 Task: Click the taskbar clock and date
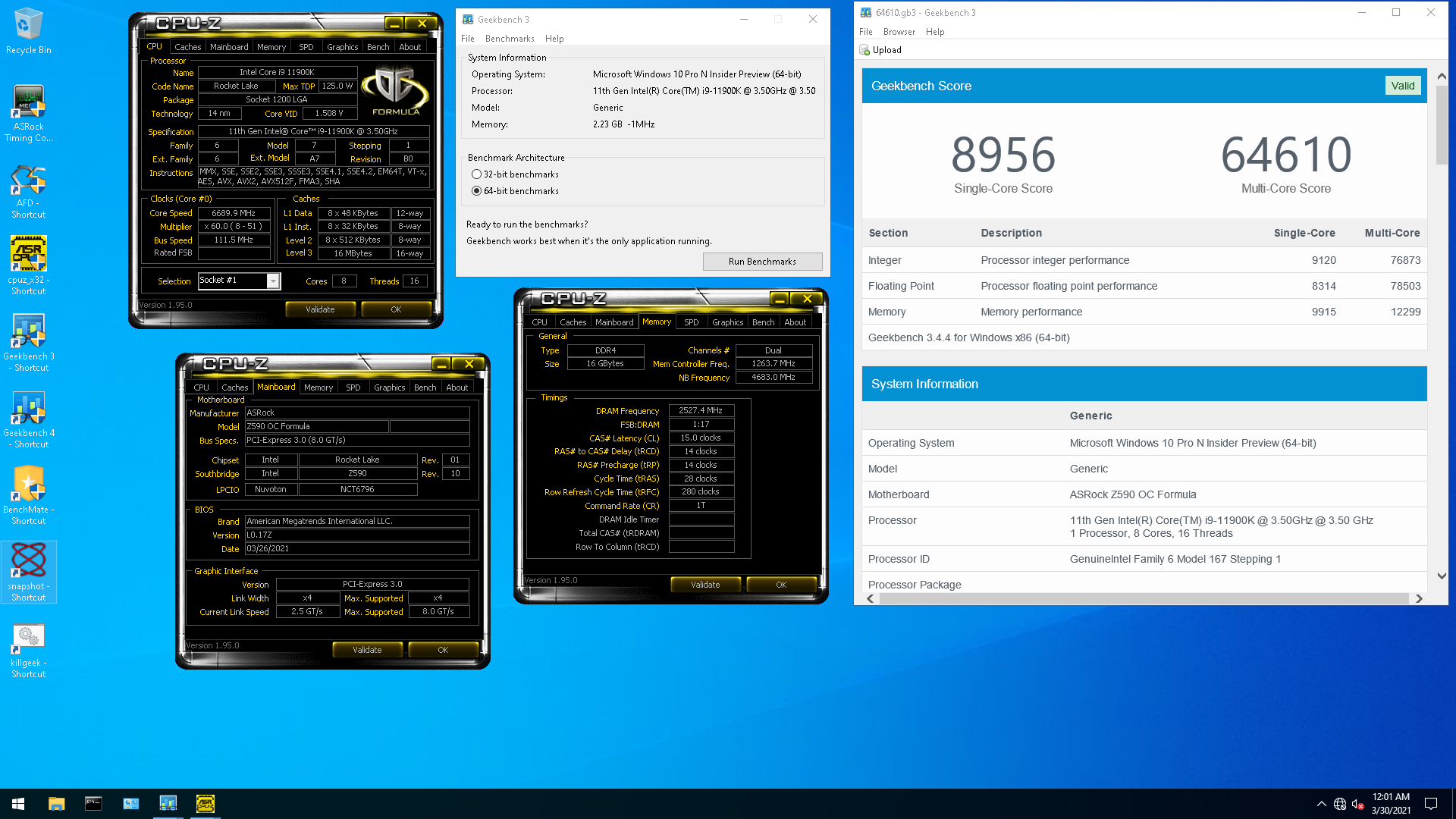coord(1391,804)
